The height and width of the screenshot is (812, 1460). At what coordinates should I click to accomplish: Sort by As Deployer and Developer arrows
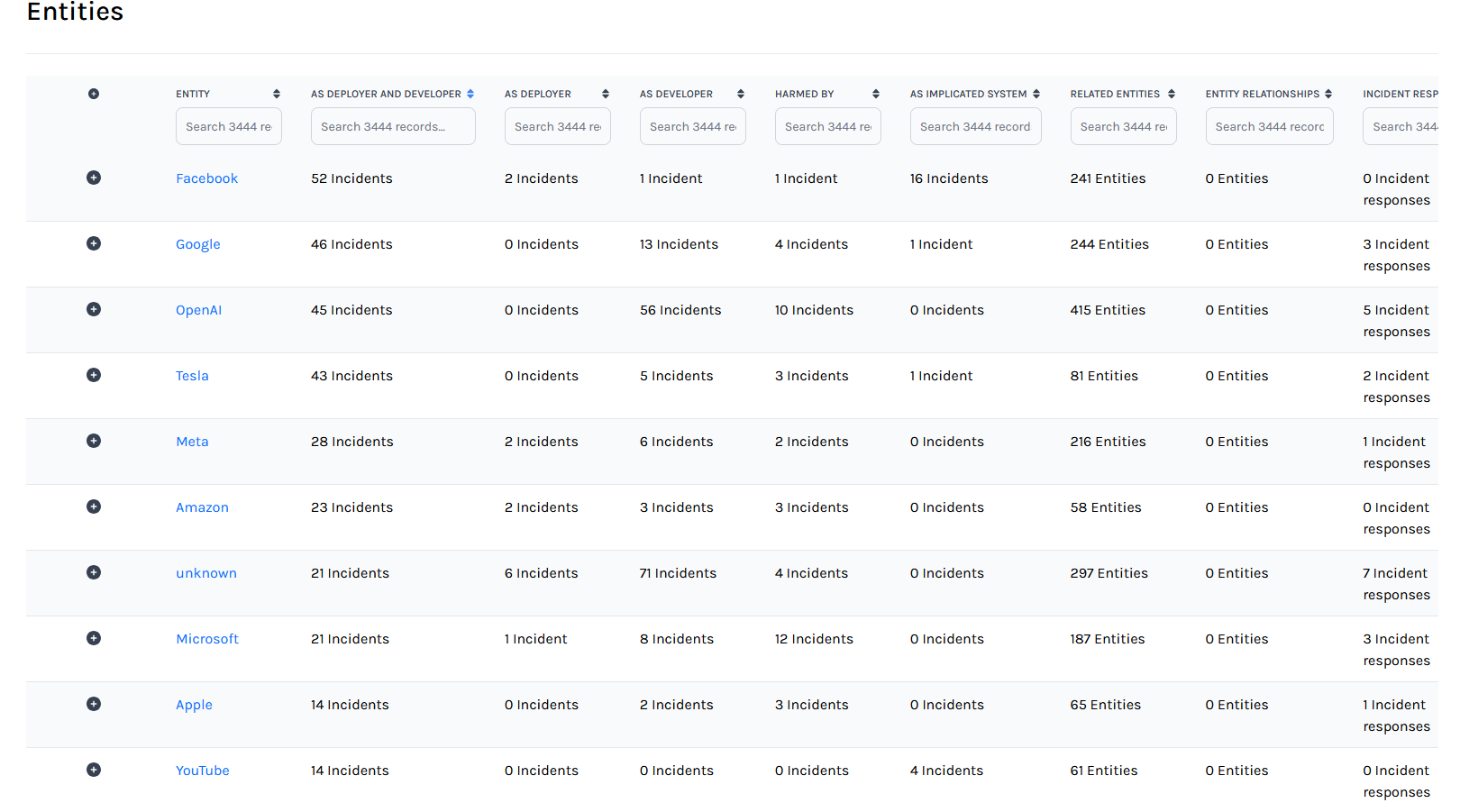(470, 94)
